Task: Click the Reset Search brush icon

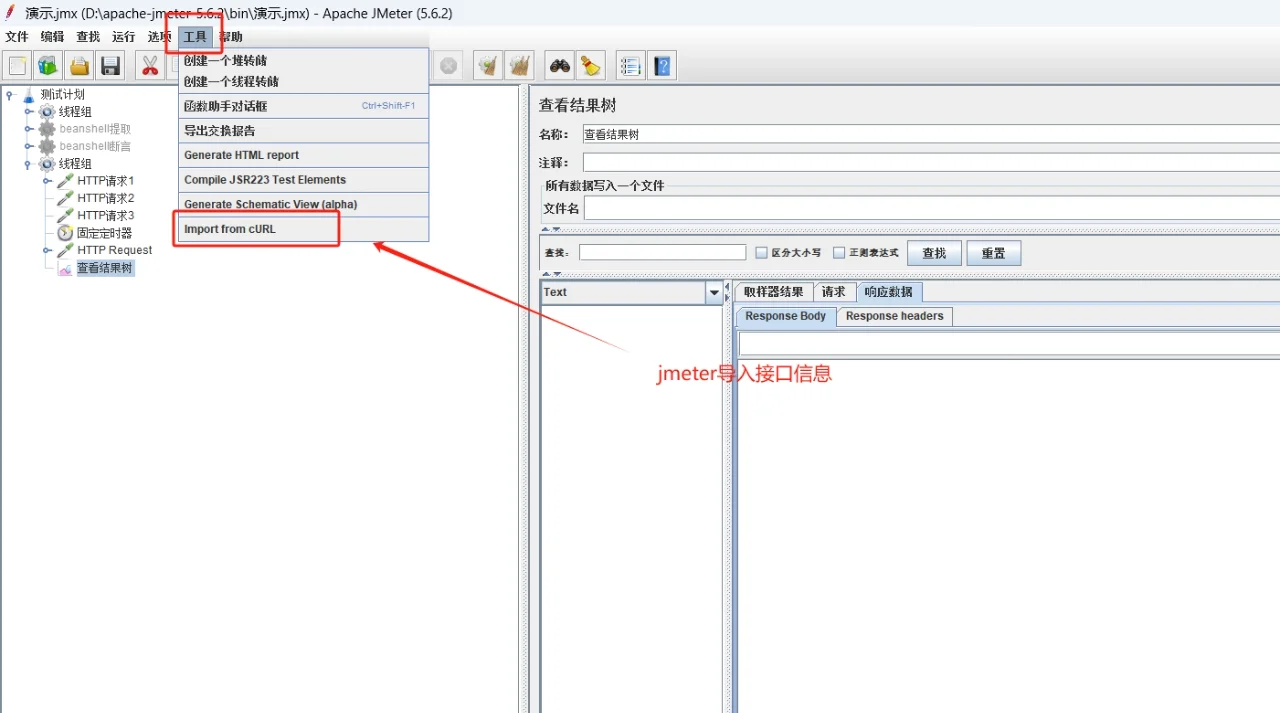Action: pos(591,66)
